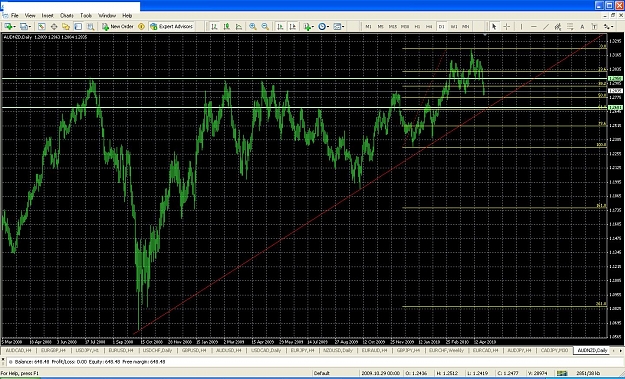Screen dimensions: 625x379
Task: Zoom out of the chart
Action: tap(265, 26)
